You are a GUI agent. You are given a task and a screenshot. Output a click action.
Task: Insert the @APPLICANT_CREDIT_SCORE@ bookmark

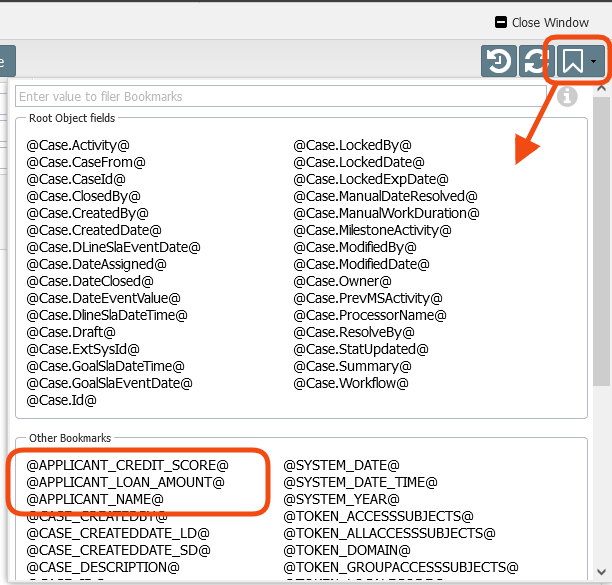click(x=128, y=465)
